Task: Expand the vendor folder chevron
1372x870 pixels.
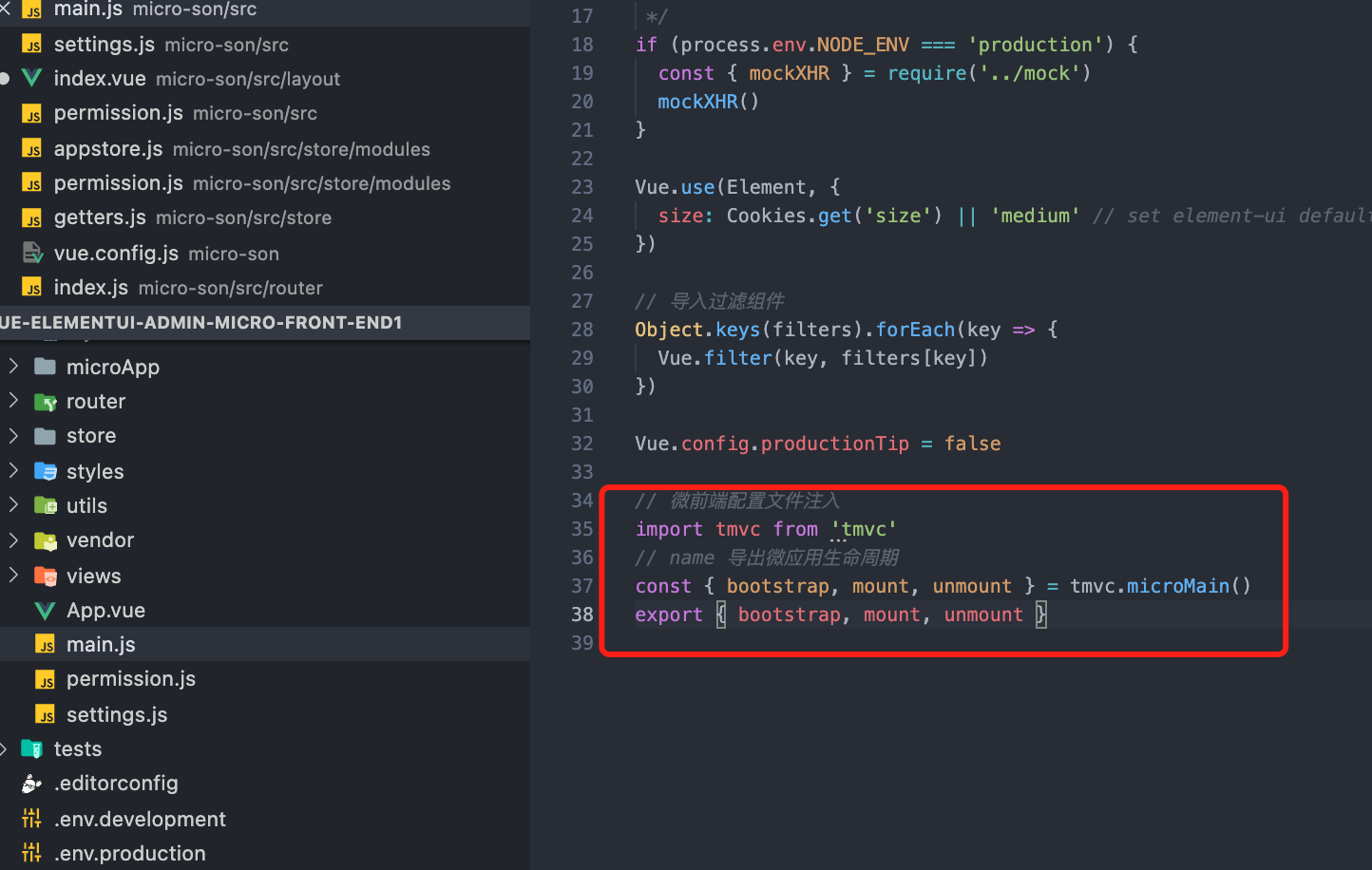Action: click(x=13, y=539)
